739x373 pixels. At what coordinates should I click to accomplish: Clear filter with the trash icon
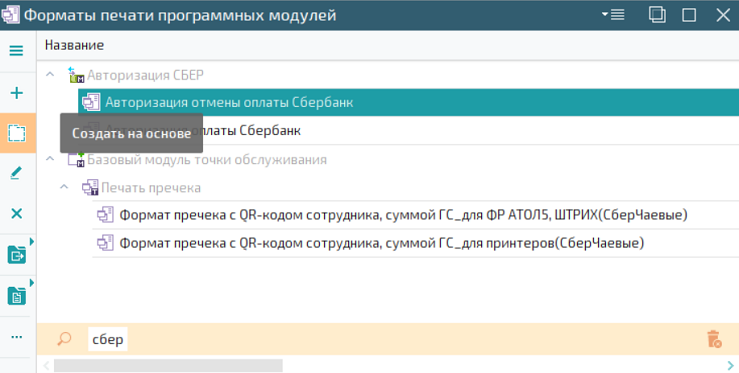click(714, 339)
